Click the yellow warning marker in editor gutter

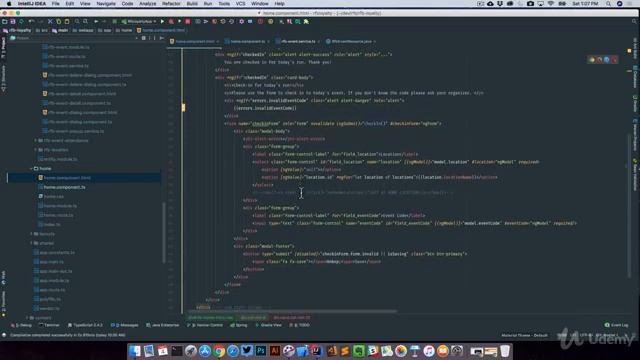(x=183, y=107)
